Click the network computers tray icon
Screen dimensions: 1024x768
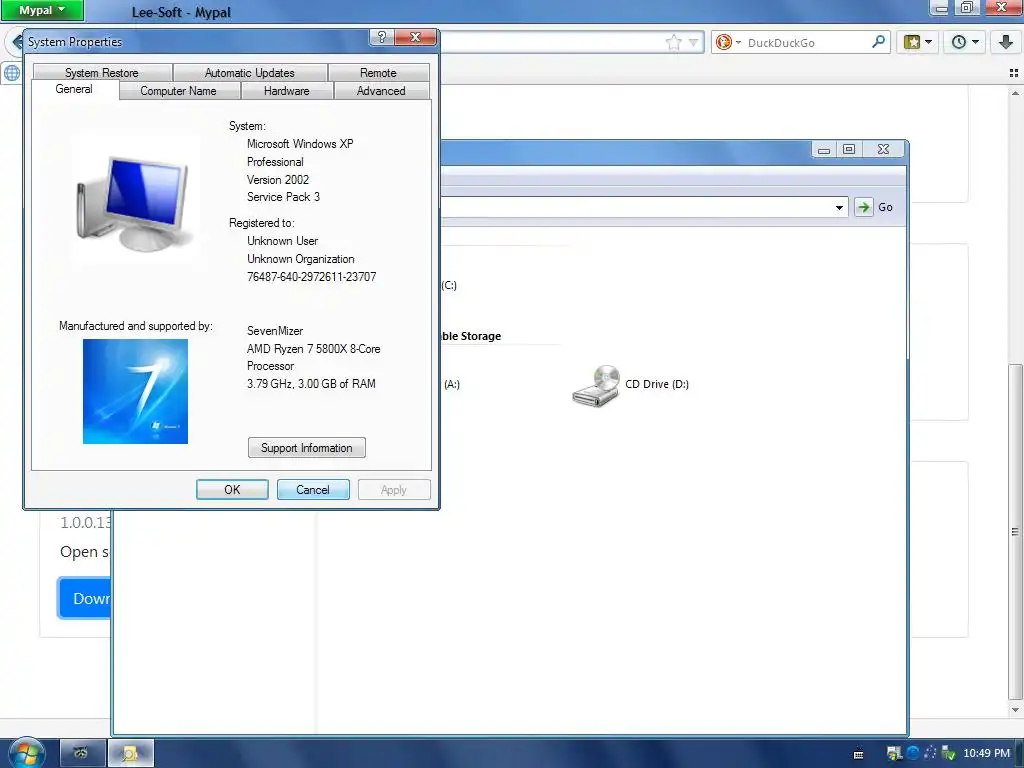pyautogui.click(x=894, y=754)
